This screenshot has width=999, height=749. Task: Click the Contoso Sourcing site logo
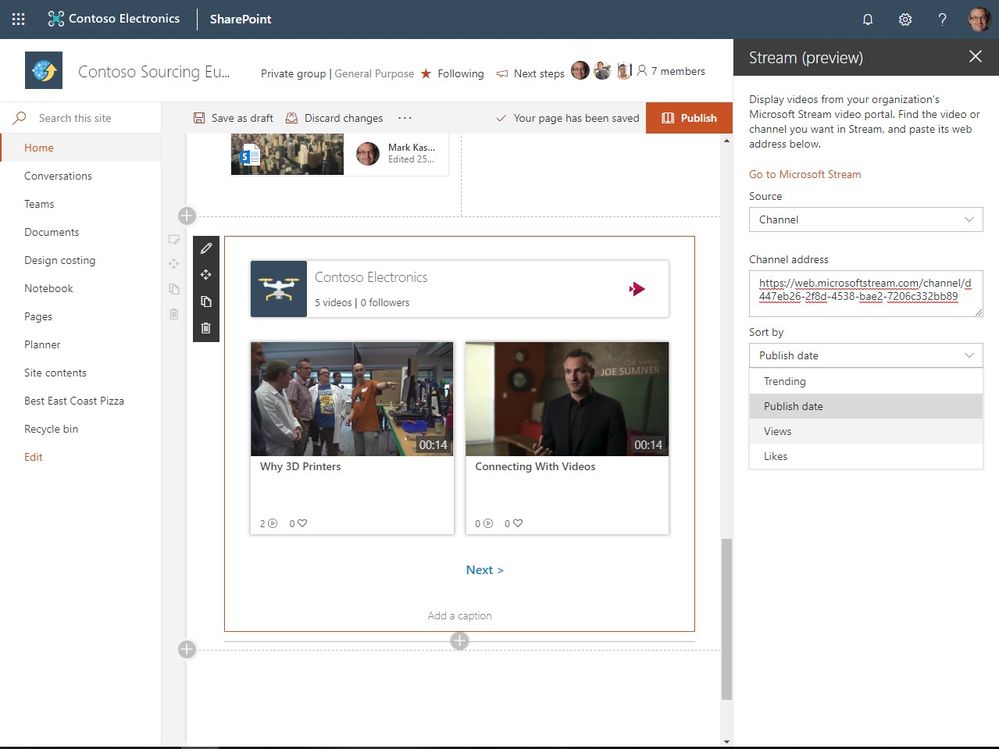click(43, 70)
